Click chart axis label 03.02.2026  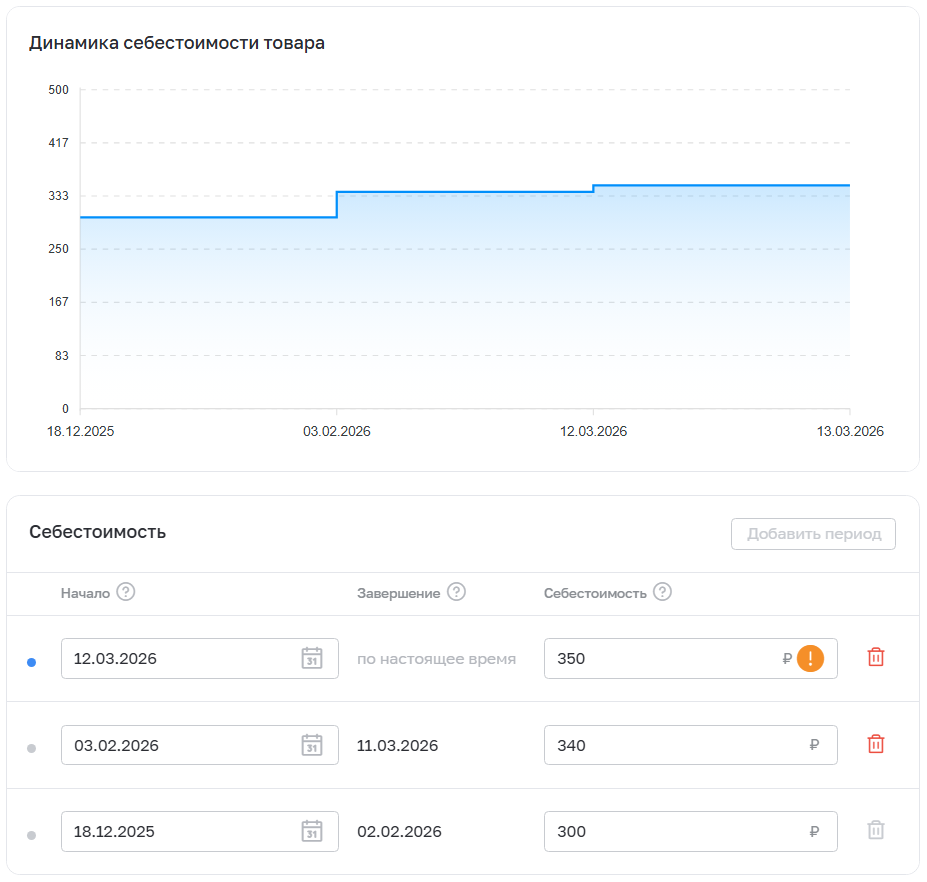pyautogui.click(x=337, y=431)
